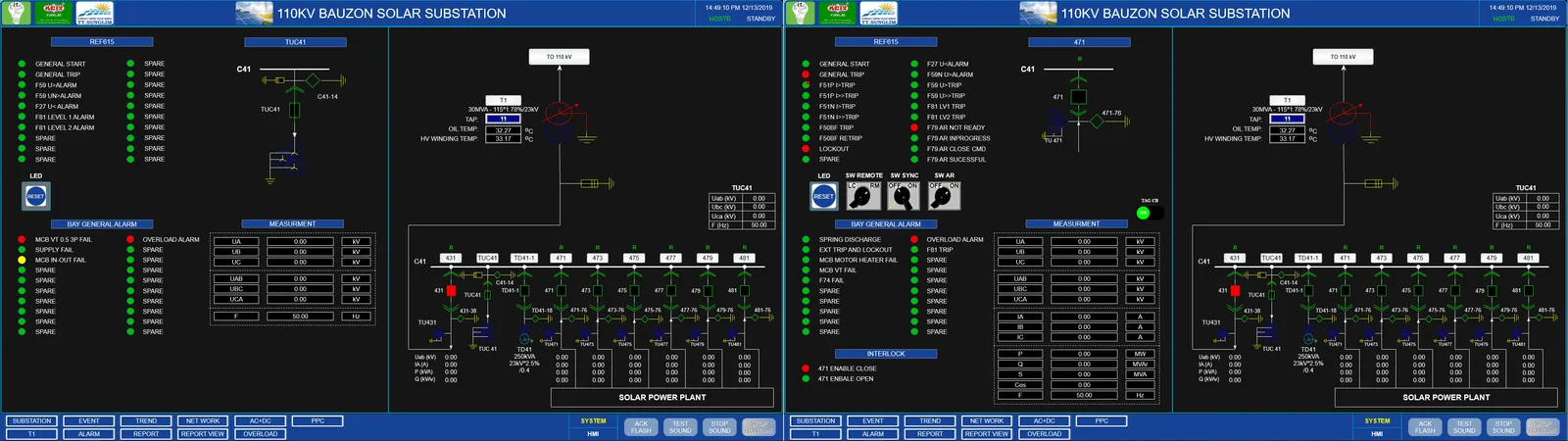
Task: Open the PPC tab in 471 screen
Action: pyautogui.click(x=1102, y=421)
